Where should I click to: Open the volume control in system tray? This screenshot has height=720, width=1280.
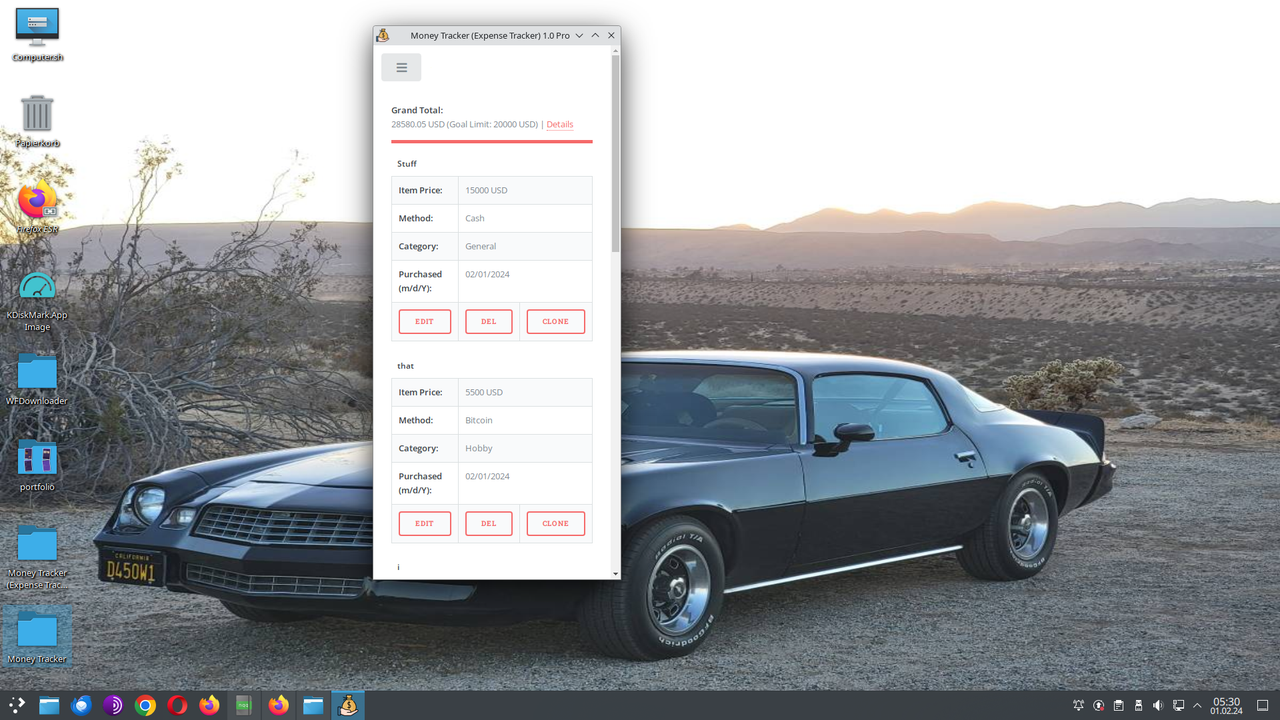[x=1158, y=705]
